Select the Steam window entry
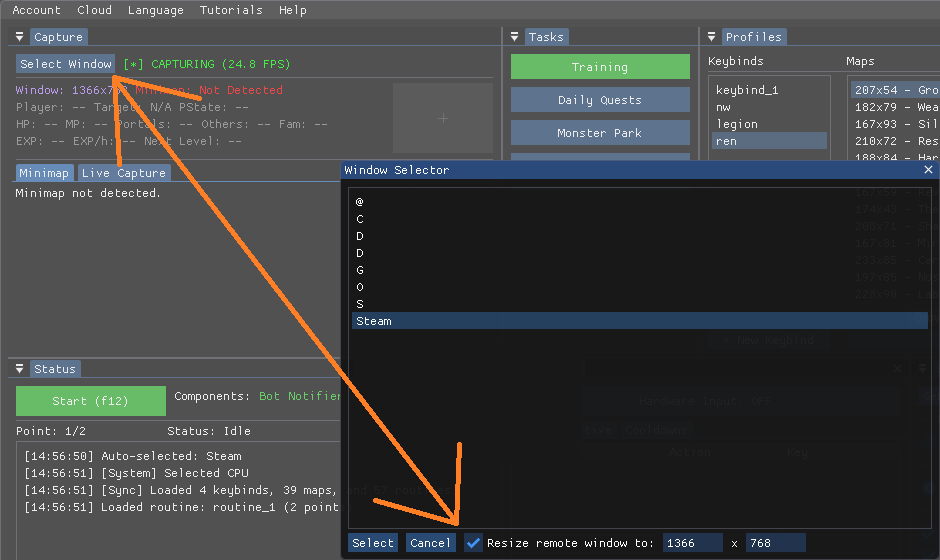Screen dimensions: 940x560 (640, 321)
